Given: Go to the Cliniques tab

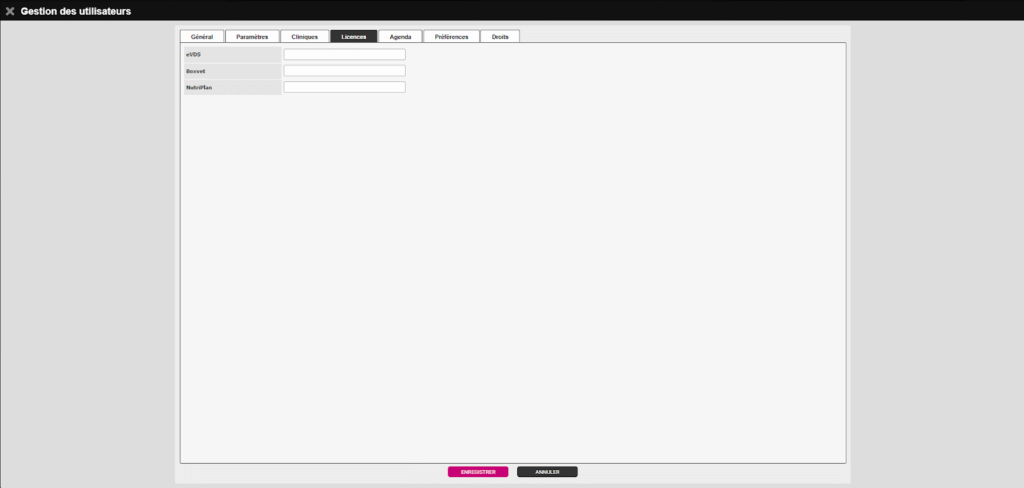Looking at the screenshot, I should tap(304, 36).
